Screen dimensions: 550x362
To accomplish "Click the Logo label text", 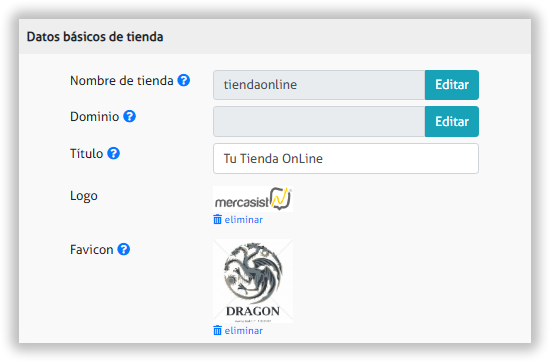I will pos(84,196).
